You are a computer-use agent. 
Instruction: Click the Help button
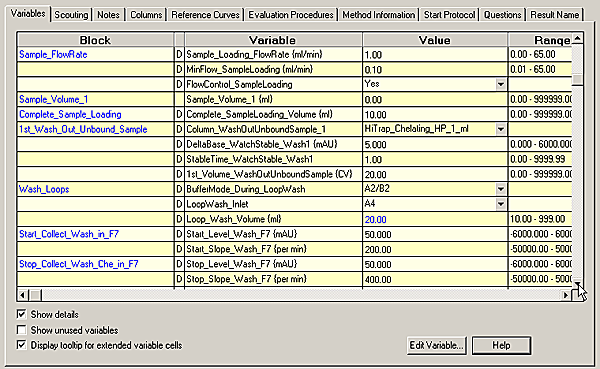click(501, 345)
